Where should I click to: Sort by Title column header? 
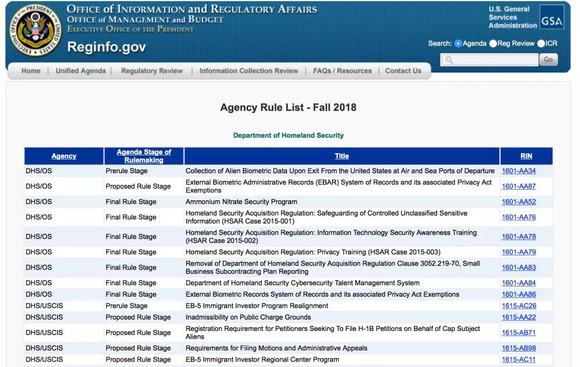(x=342, y=156)
